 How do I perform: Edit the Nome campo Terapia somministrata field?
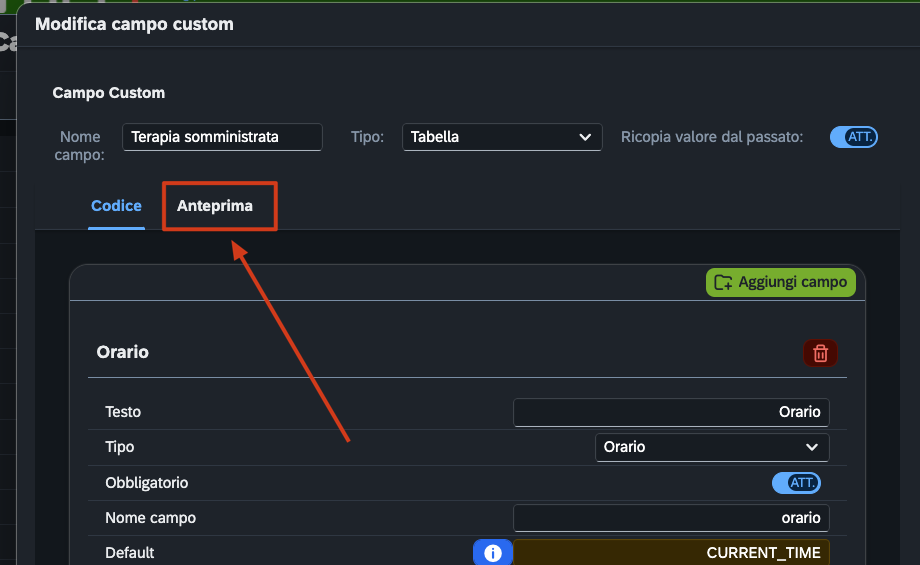coord(222,137)
